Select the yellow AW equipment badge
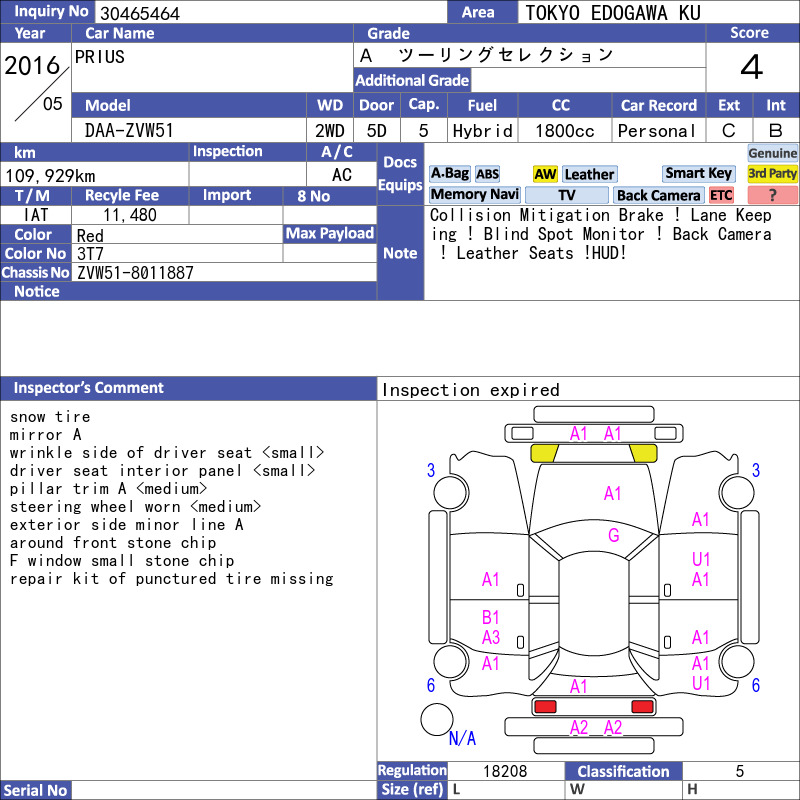Screen dimensions: 800x800 [545, 174]
